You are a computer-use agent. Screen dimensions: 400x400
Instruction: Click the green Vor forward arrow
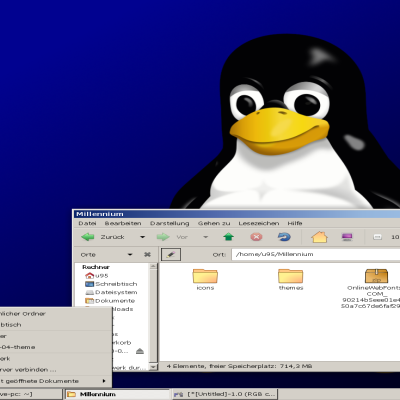pos(163,237)
